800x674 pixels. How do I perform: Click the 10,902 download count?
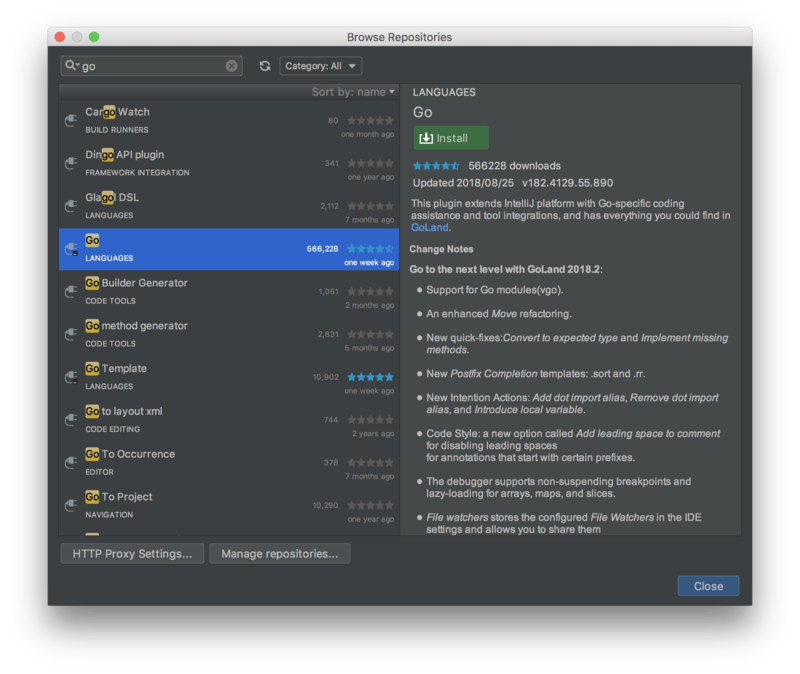tap(326, 377)
